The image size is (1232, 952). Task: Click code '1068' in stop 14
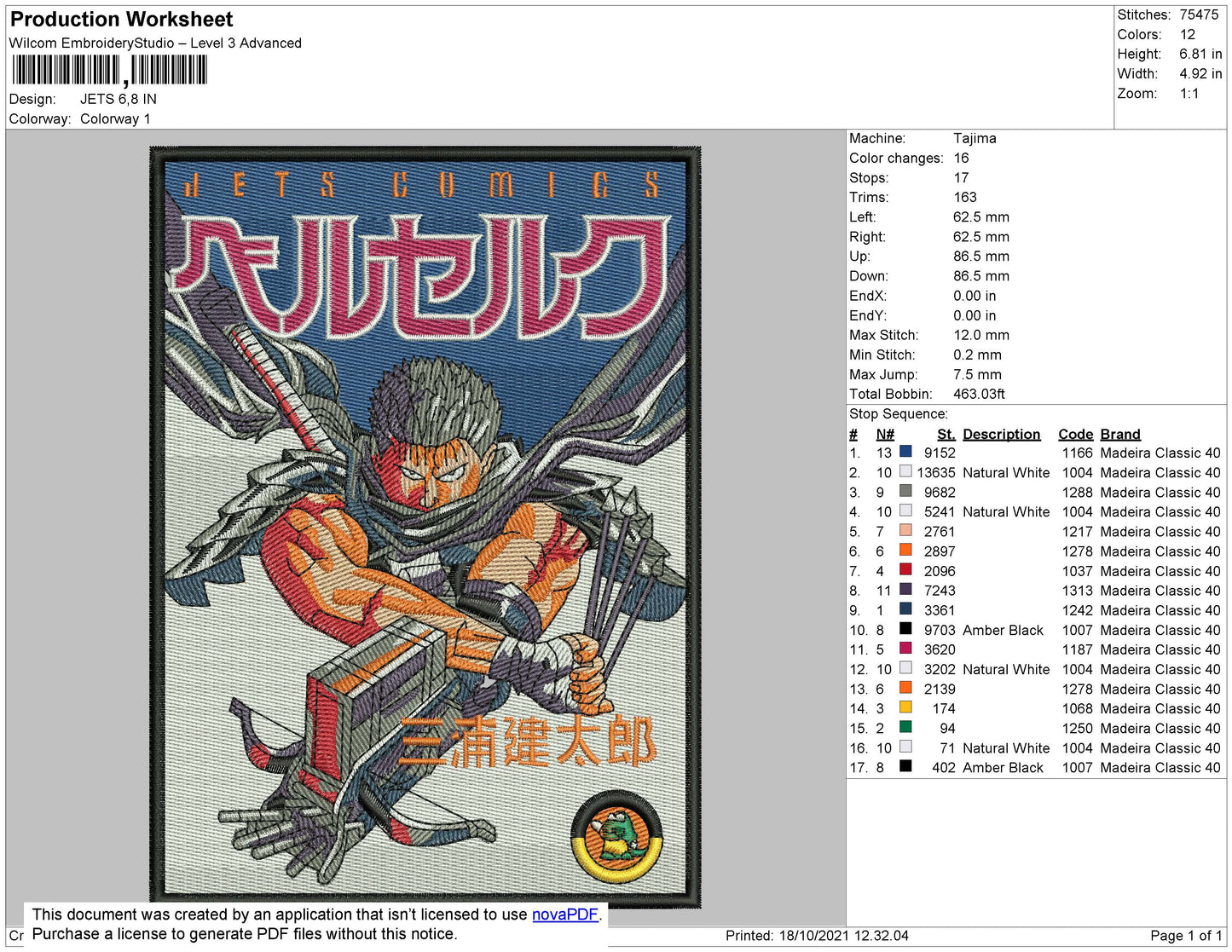click(1077, 708)
